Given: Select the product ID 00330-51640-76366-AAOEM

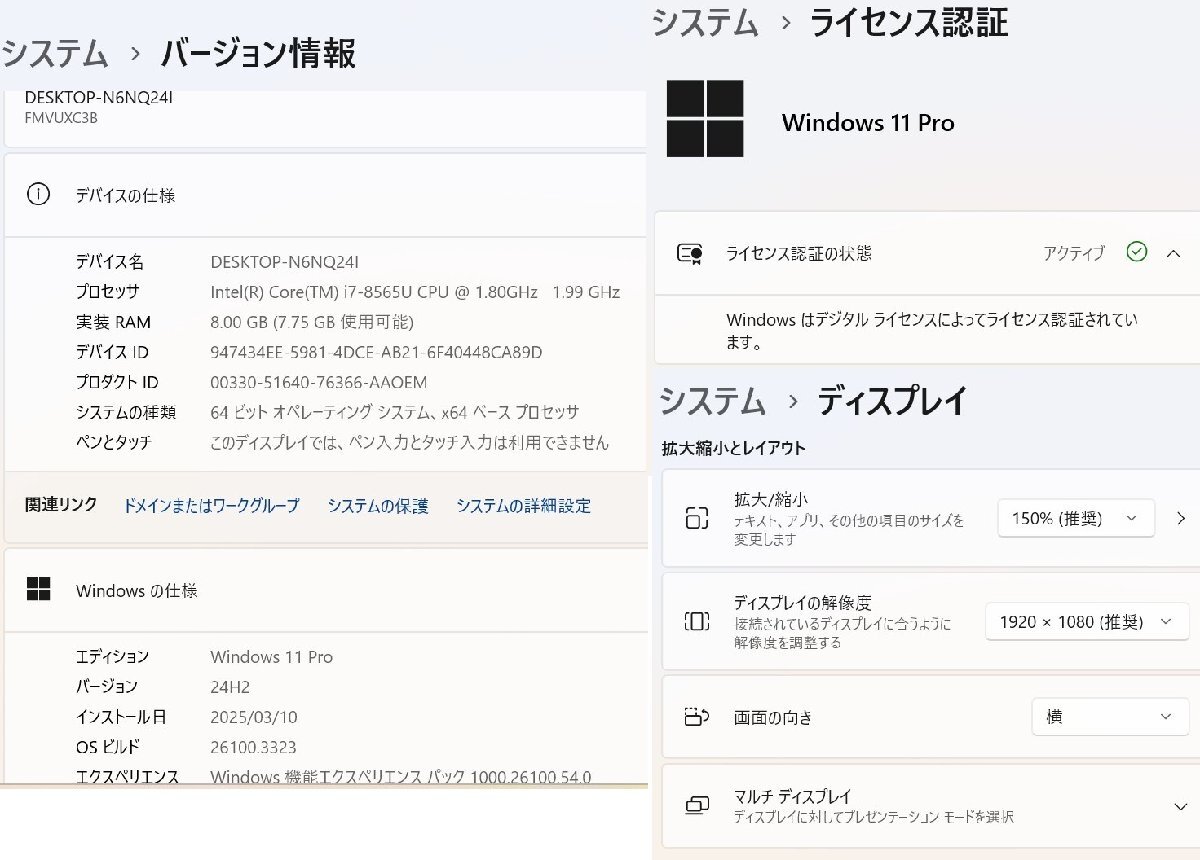Looking at the screenshot, I should coord(319,382).
